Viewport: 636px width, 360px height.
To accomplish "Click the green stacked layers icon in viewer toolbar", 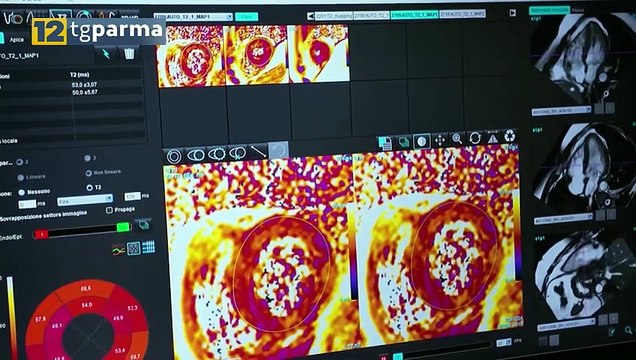I will point(404,142).
